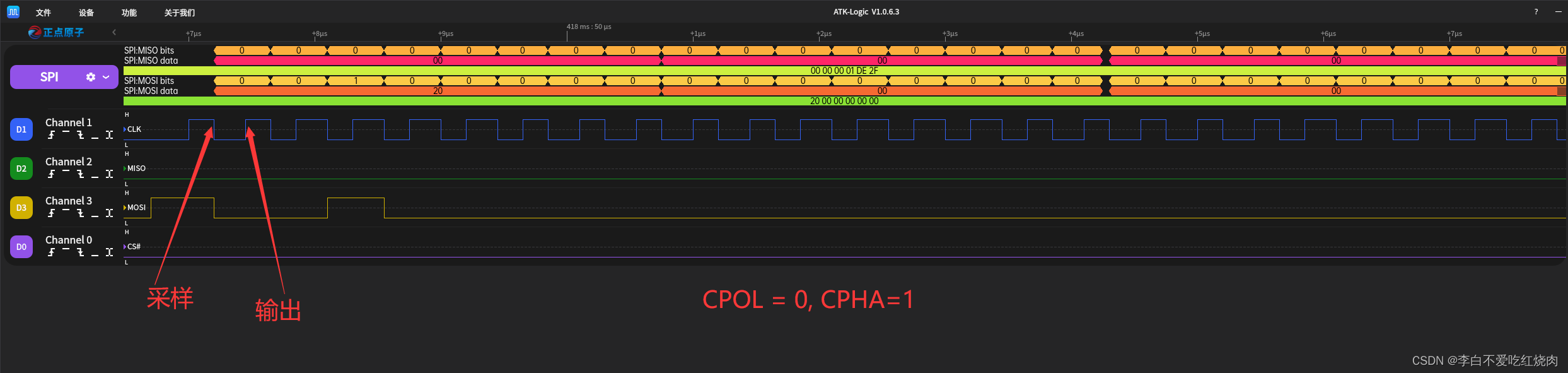This screenshot has height=373, width=1568.
Task: Click the CS# signal label
Action: pos(134,247)
